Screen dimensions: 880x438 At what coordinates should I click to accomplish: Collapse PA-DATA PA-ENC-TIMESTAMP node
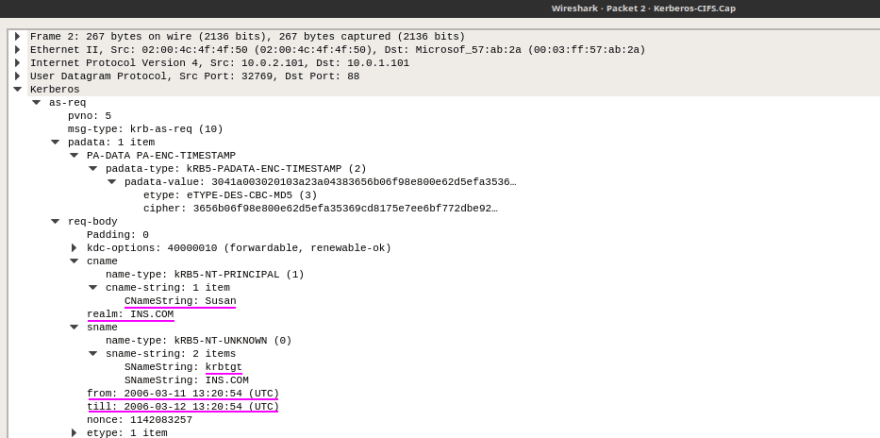coord(74,156)
